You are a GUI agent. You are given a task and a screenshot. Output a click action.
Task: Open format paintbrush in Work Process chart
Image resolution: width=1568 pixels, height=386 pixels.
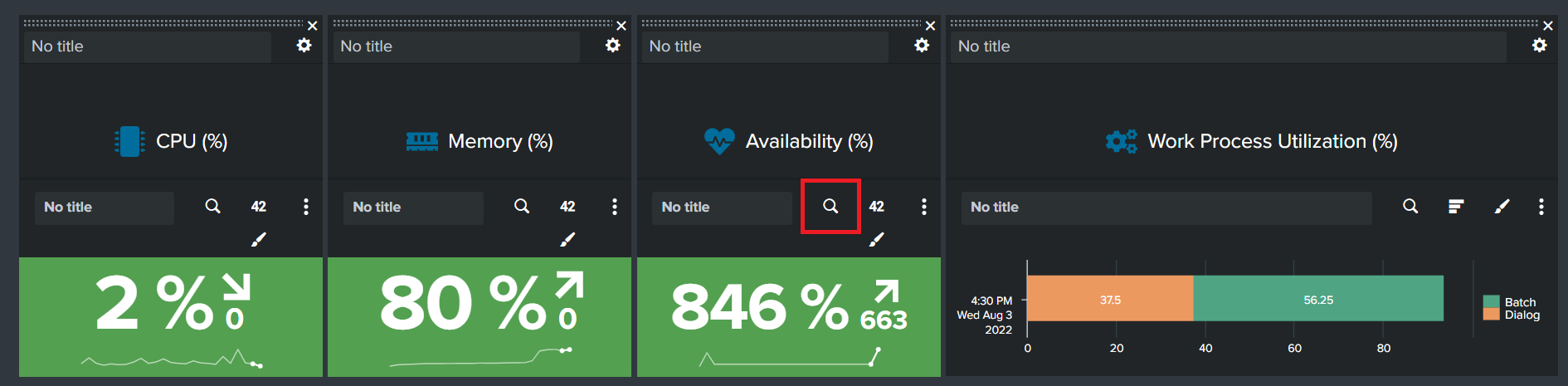click(x=1502, y=207)
